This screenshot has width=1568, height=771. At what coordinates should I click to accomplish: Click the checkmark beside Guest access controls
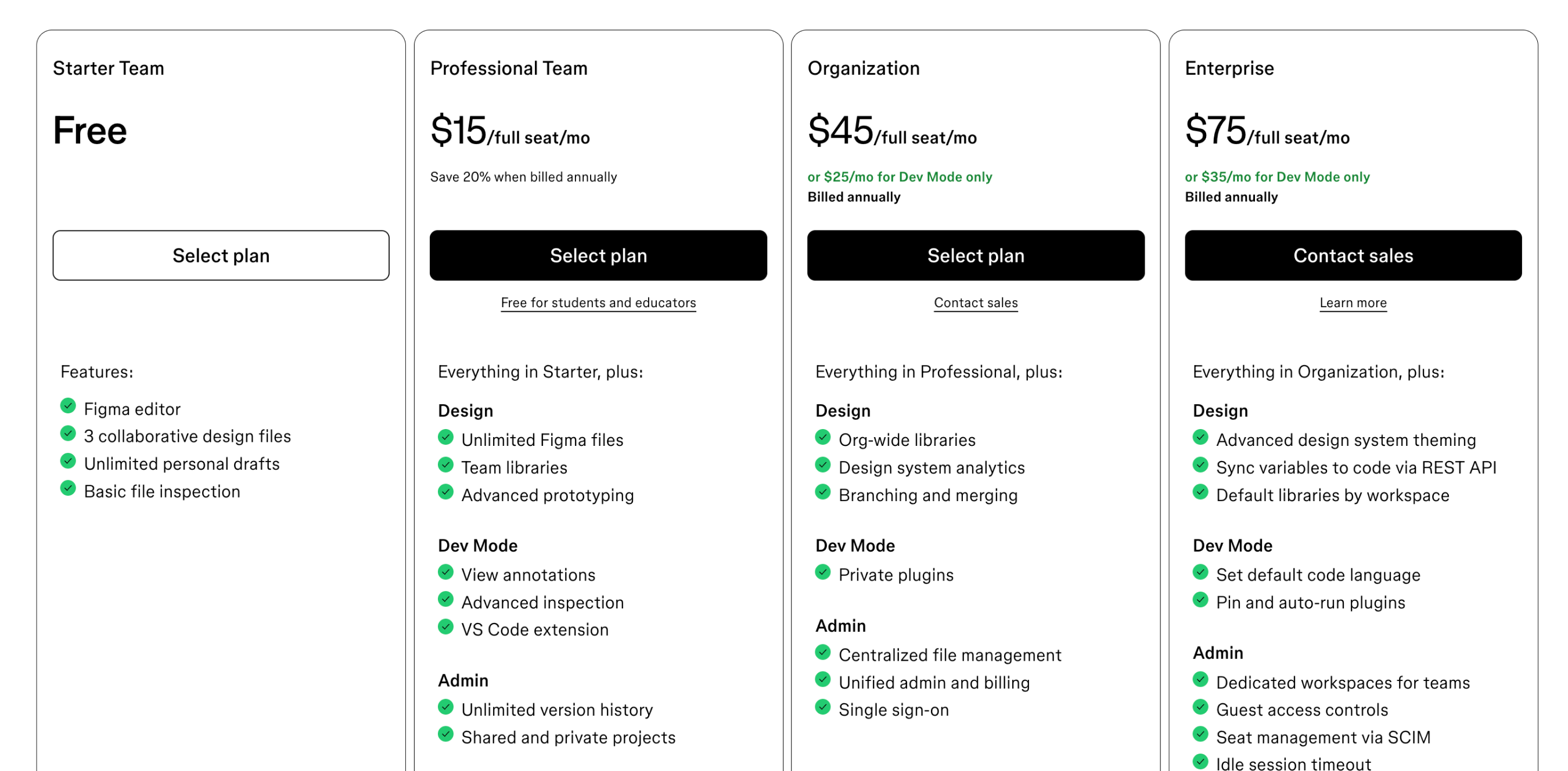1200,707
